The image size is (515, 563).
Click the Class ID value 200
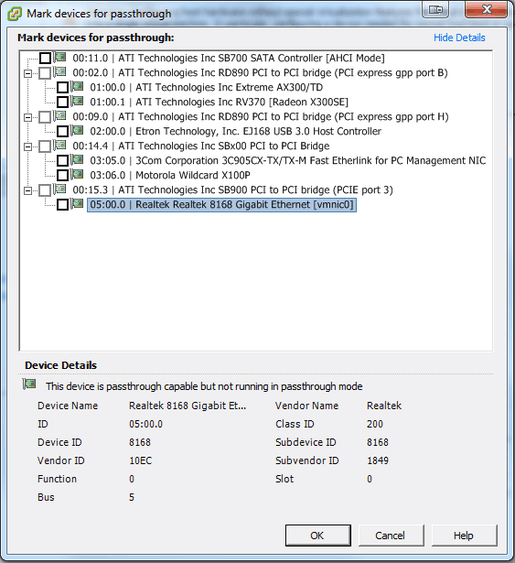coord(375,424)
